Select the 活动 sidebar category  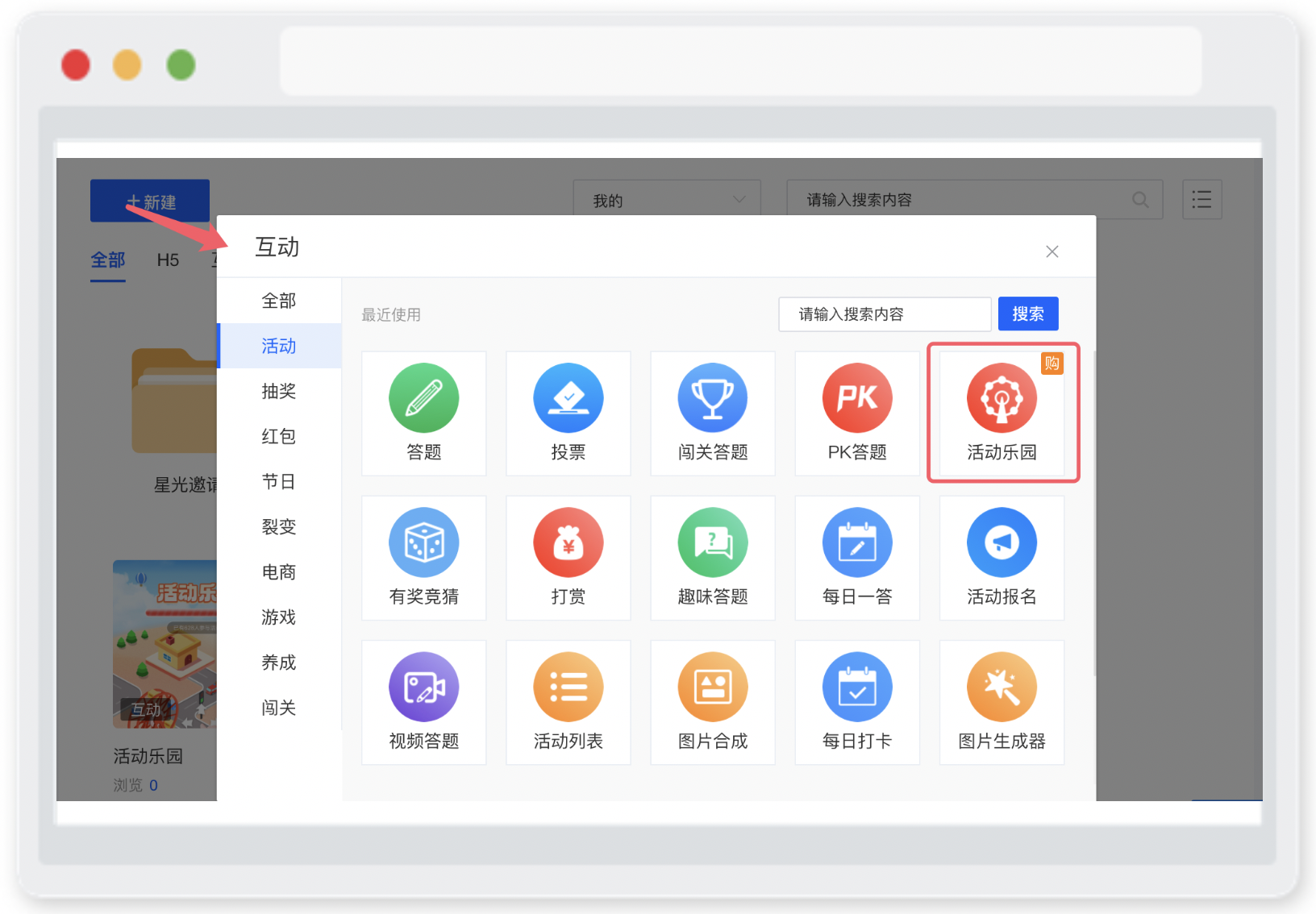tap(279, 346)
